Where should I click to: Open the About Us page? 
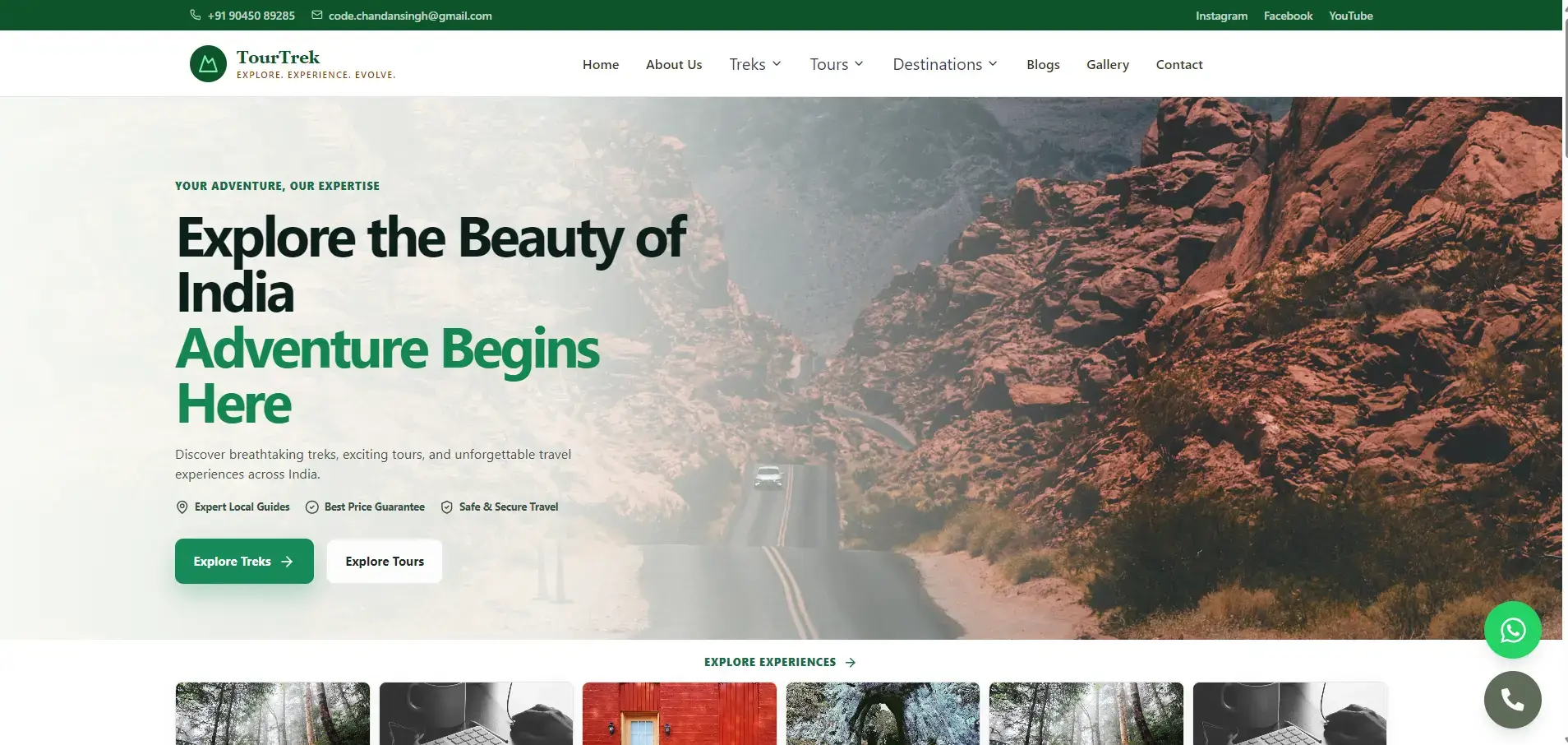click(674, 64)
